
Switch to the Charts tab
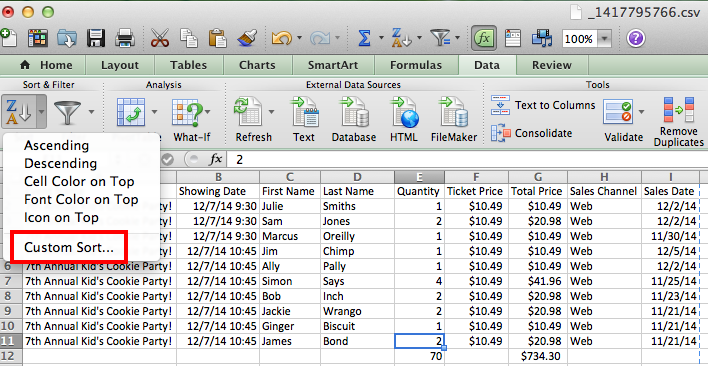[257, 65]
